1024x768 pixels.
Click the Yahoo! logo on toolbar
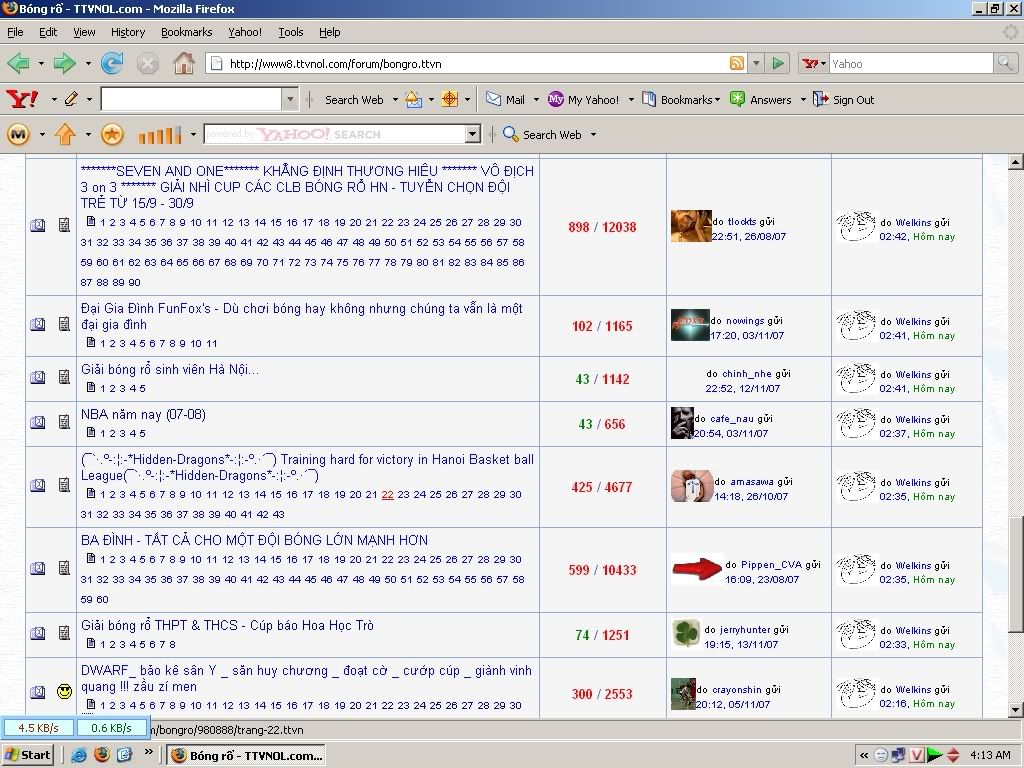pos(22,99)
